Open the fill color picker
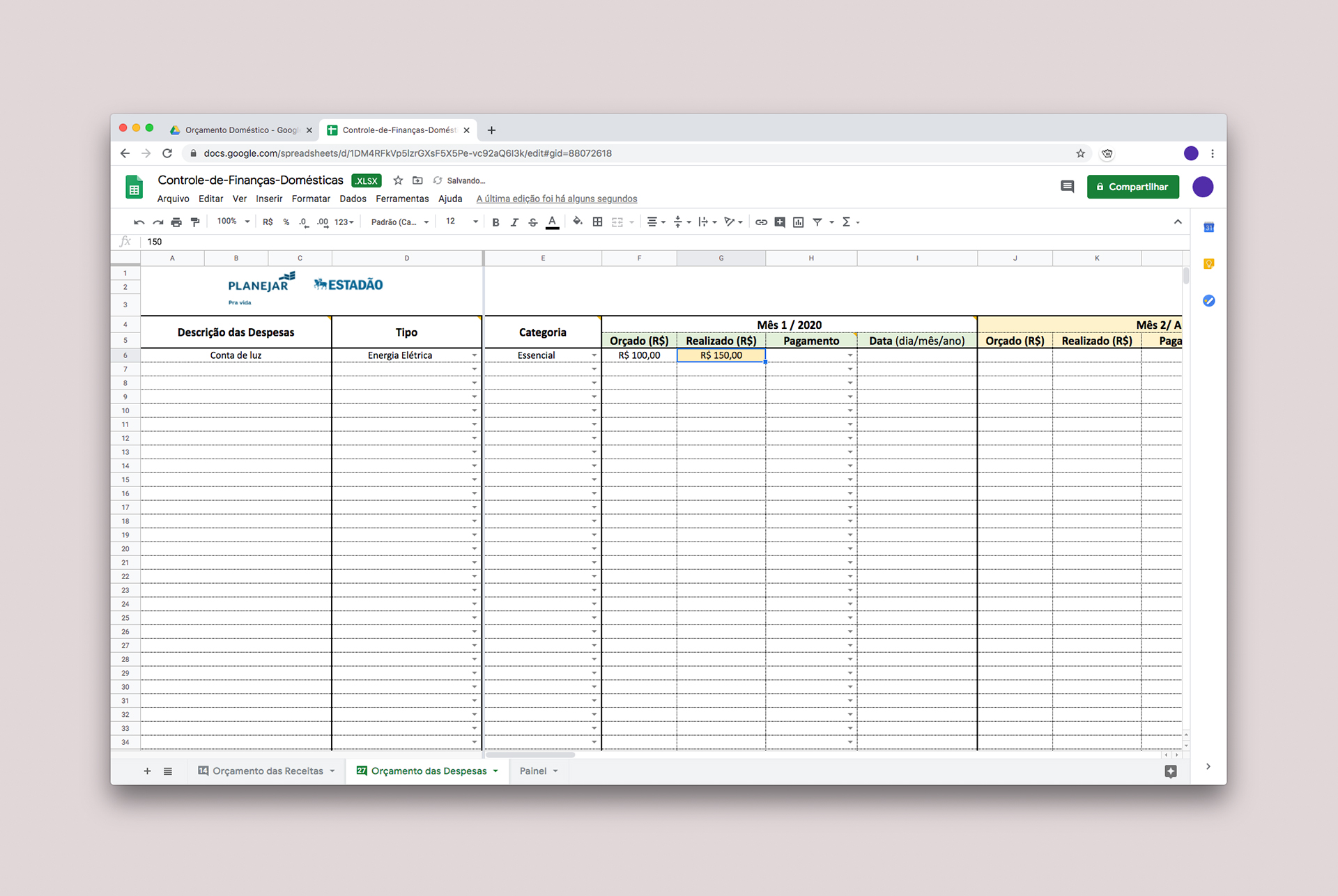 click(577, 222)
